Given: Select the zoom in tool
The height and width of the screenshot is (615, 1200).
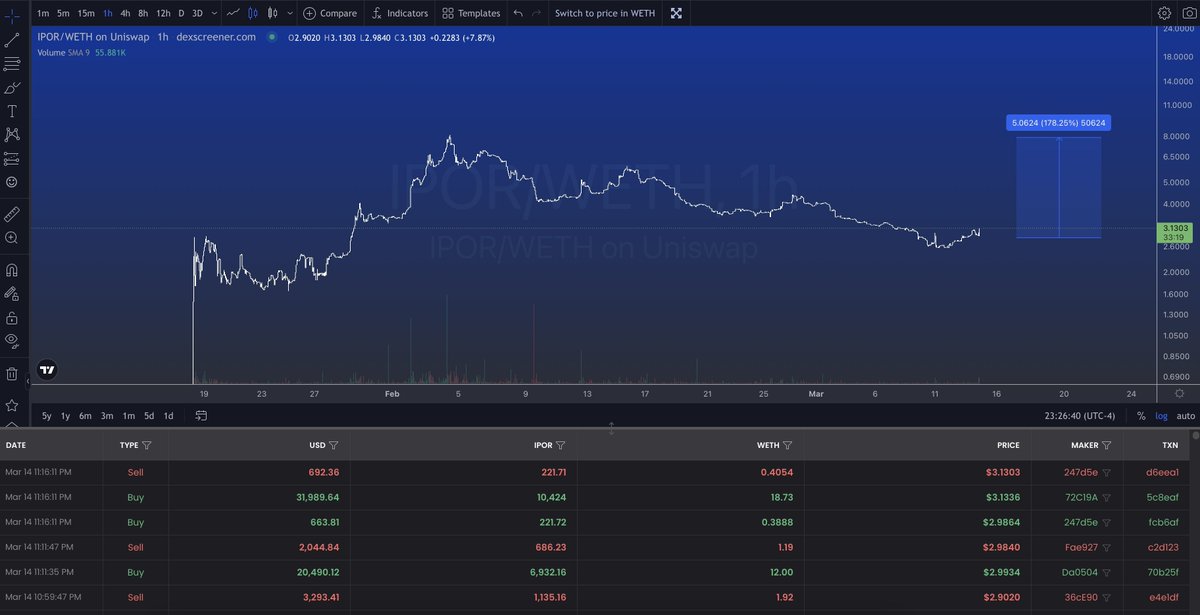Looking at the screenshot, I should coord(12,238).
